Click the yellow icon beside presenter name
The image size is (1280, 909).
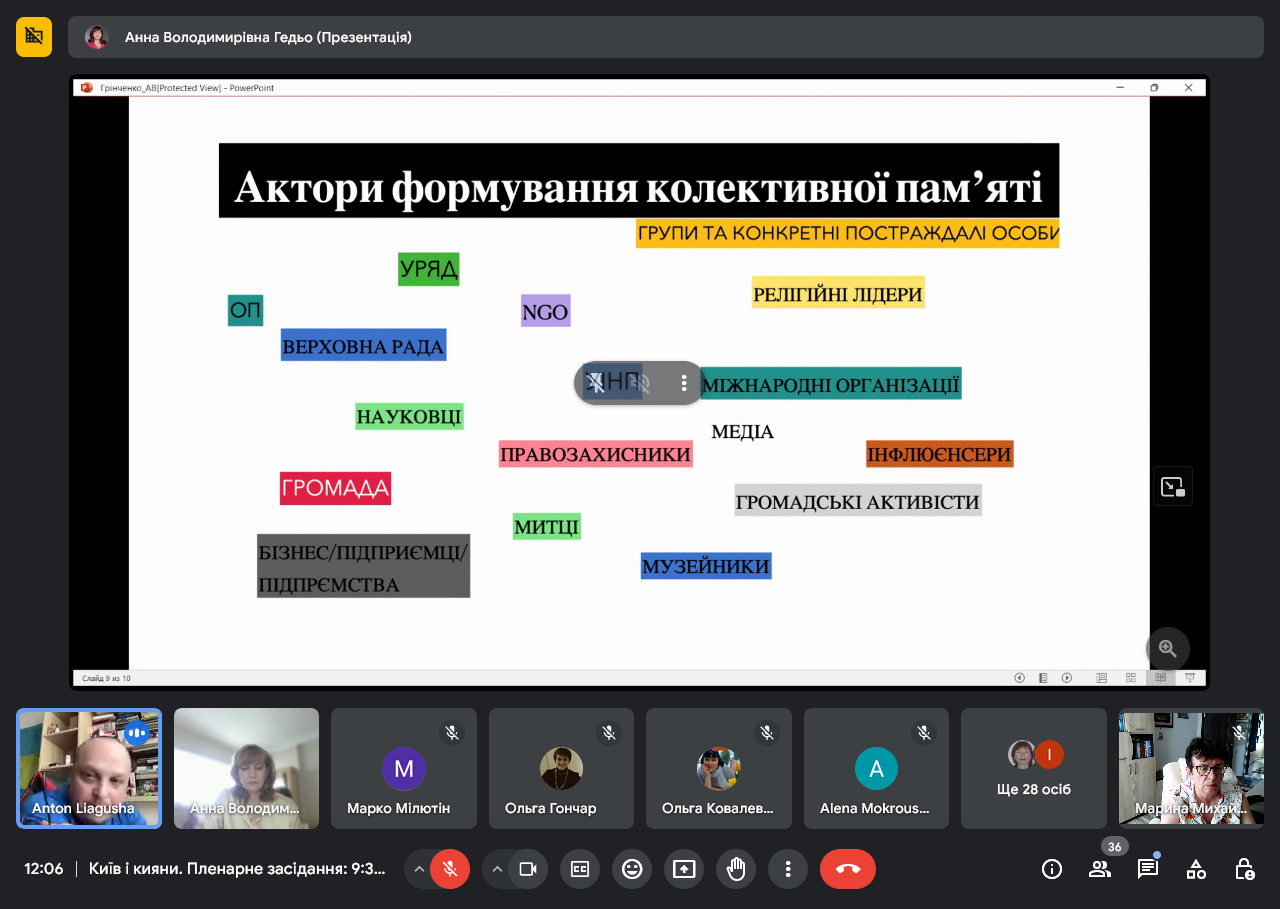click(x=34, y=37)
